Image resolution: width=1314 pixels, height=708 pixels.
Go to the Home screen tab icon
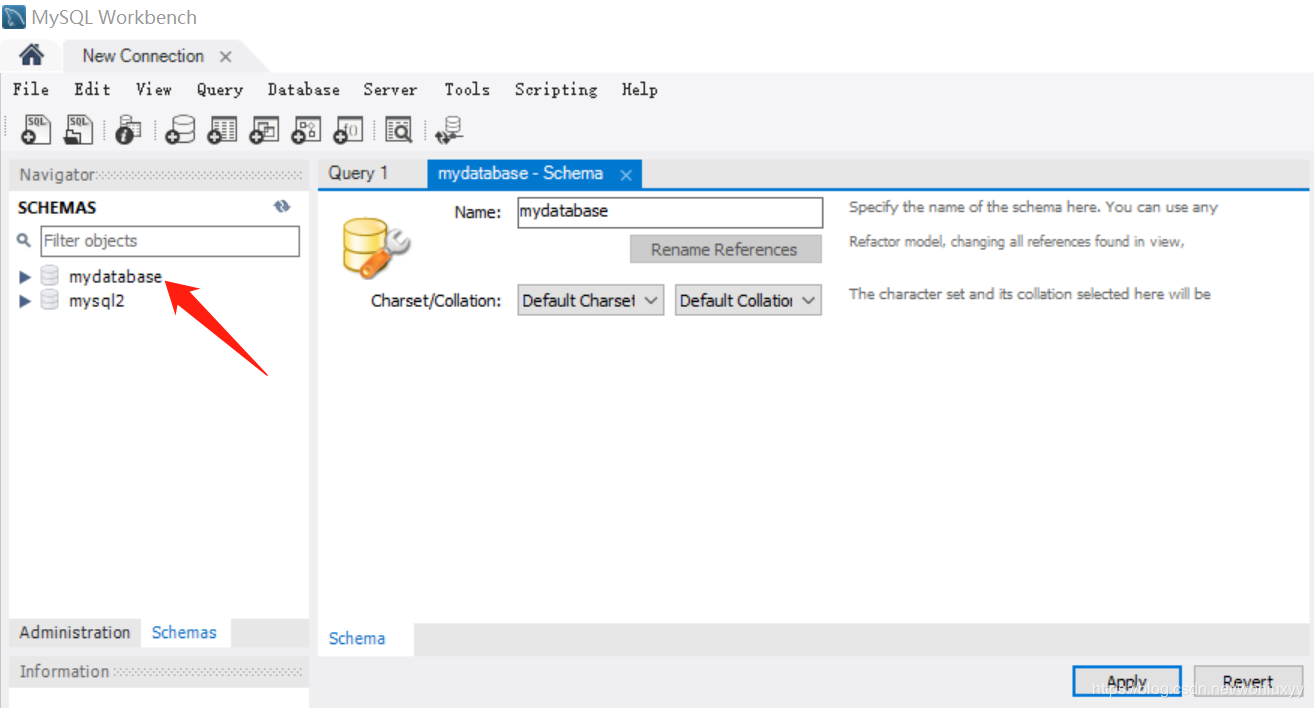pos(32,55)
